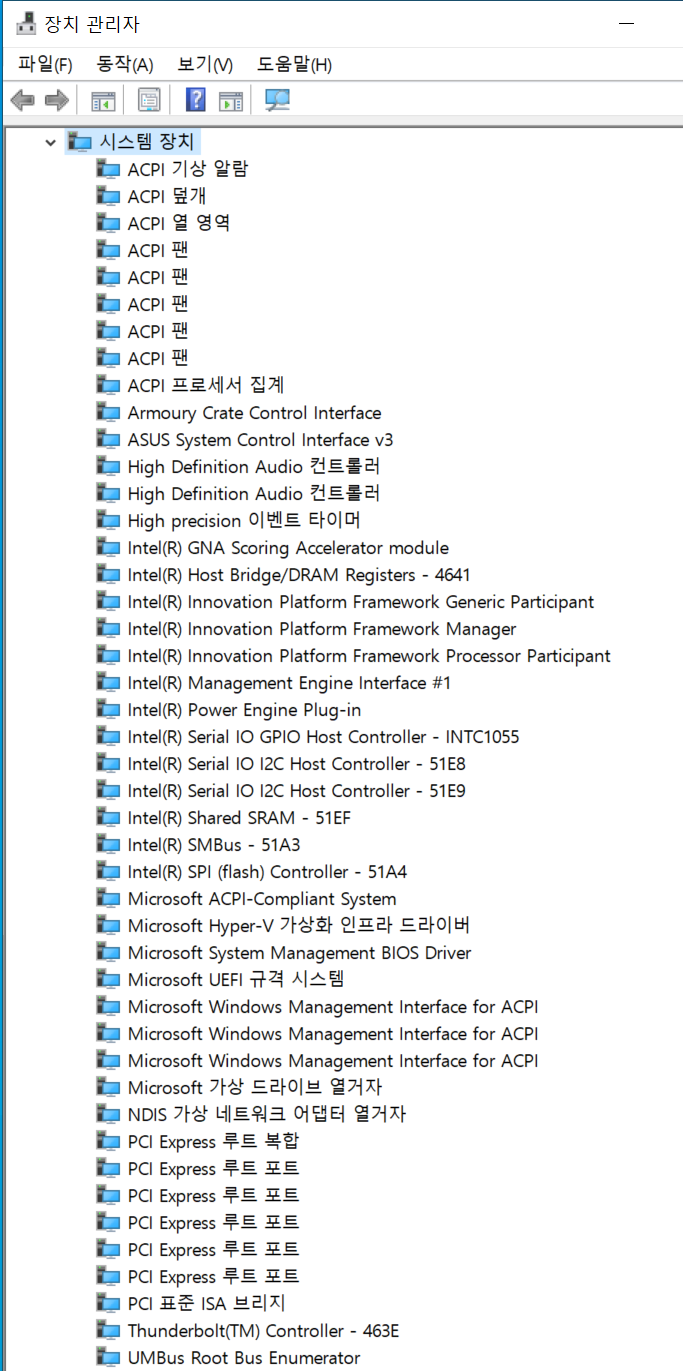Viewport: 683px width, 1371px height.
Task: Click device icon beside UMBus Root Bus Enumerator
Action: pyautogui.click(x=108, y=1357)
